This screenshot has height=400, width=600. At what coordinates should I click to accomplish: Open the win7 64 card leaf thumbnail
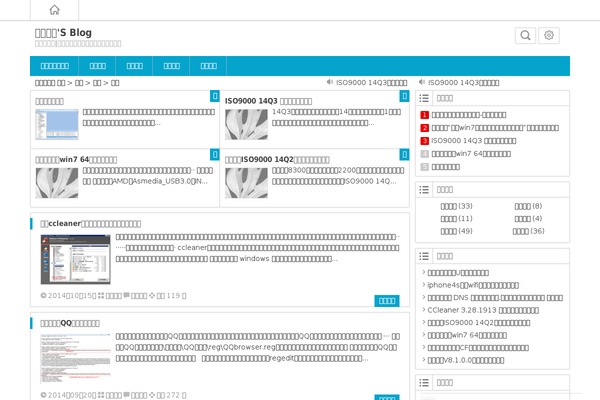click(x=57, y=183)
